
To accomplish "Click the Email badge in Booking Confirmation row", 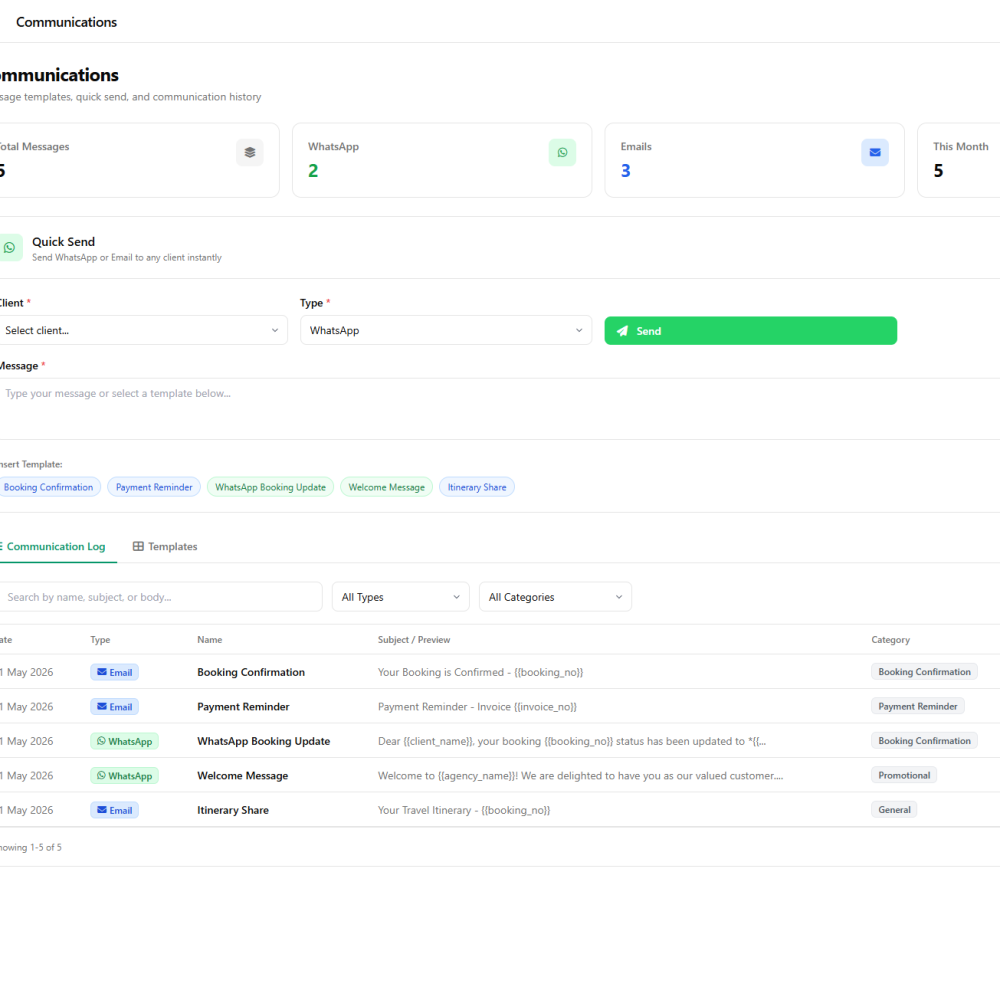I will pyautogui.click(x=114, y=672).
